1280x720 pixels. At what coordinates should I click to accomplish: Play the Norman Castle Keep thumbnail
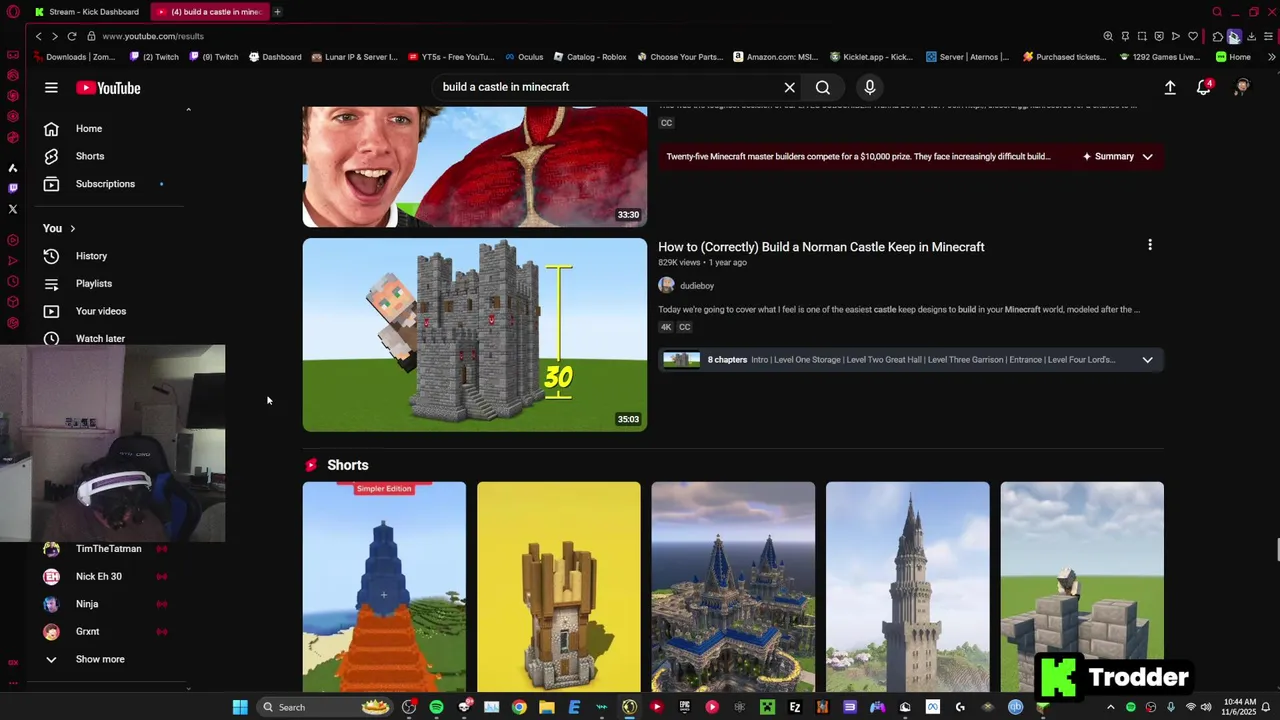pos(475,335)
